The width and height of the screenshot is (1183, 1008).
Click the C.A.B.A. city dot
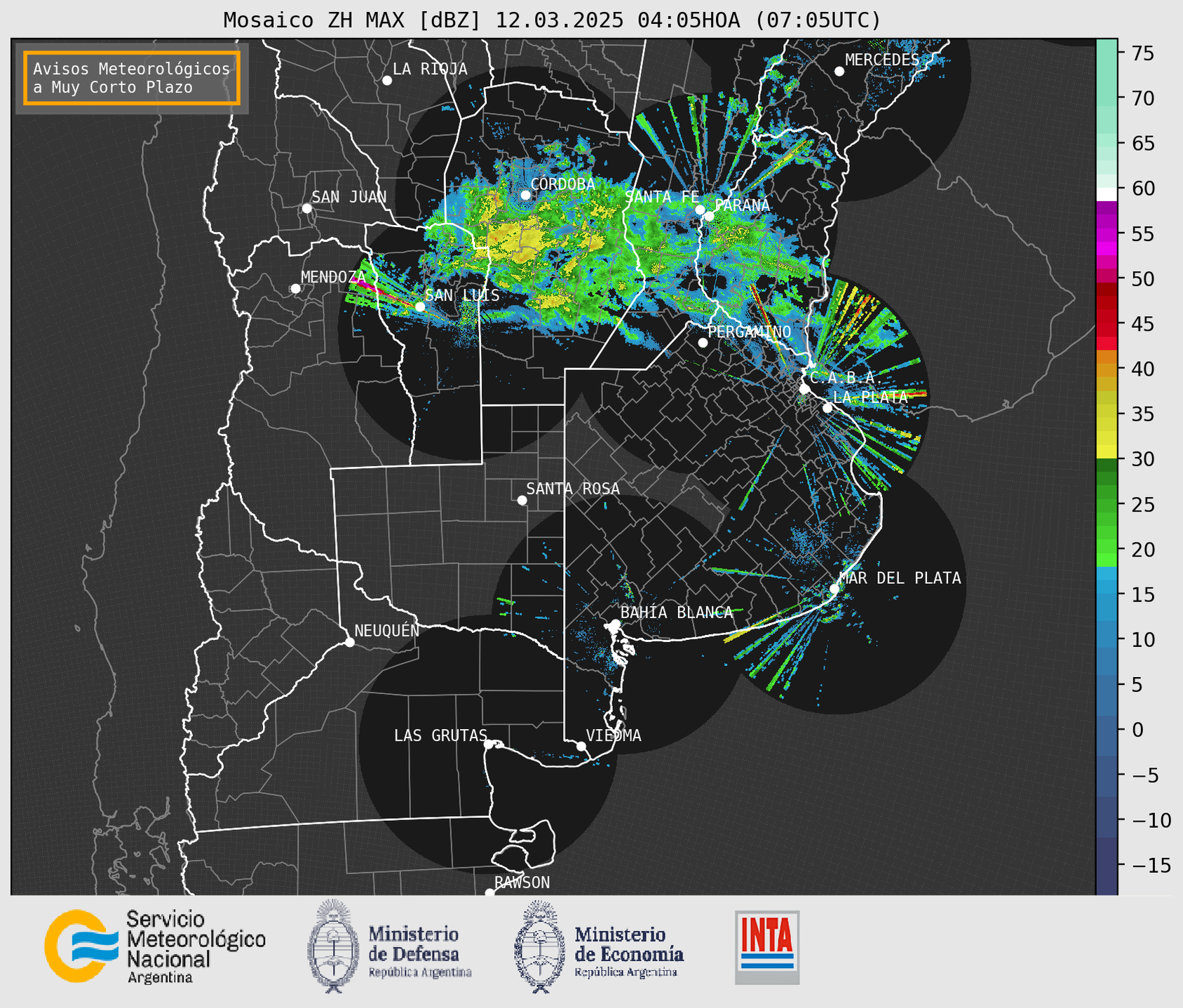pos(805,389)
